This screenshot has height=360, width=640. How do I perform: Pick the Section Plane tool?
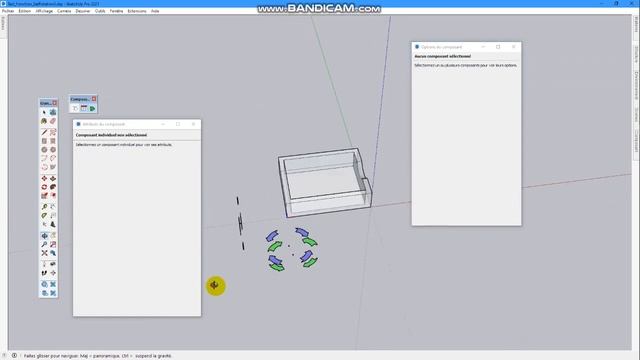(x=53, y=273)
